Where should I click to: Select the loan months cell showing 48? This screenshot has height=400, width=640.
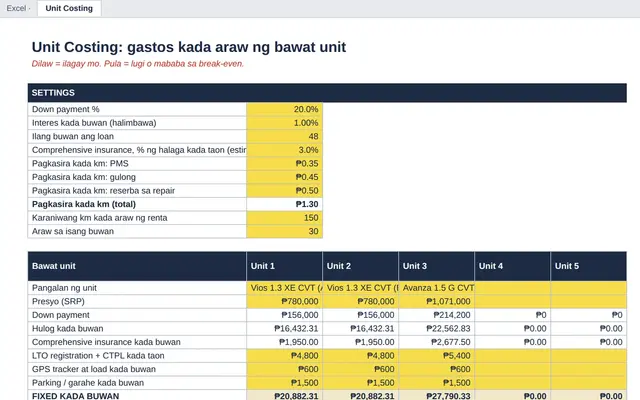click(x=284, y=136)
